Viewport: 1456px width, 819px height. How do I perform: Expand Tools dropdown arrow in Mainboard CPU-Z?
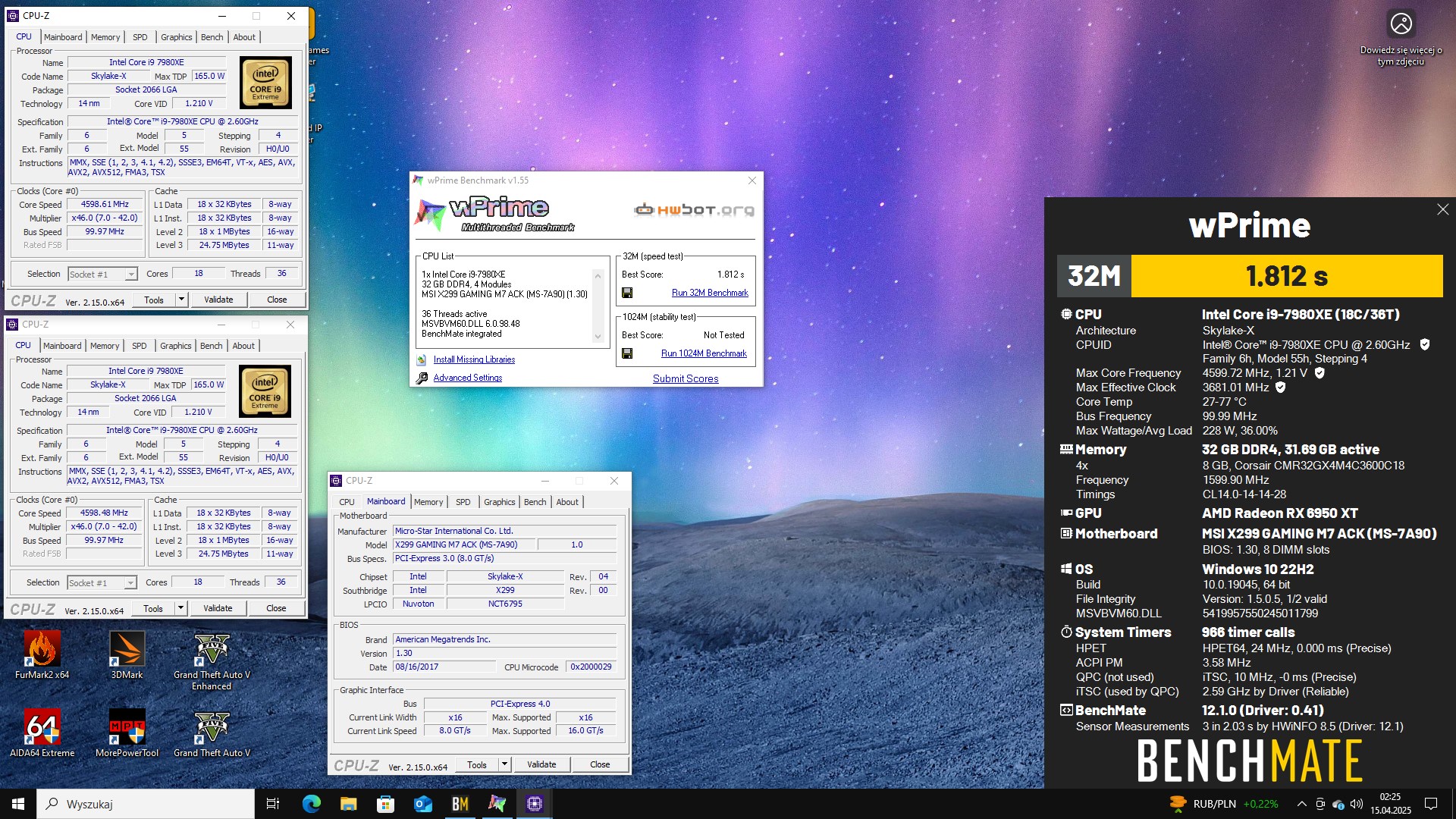(x=504, y=764)
